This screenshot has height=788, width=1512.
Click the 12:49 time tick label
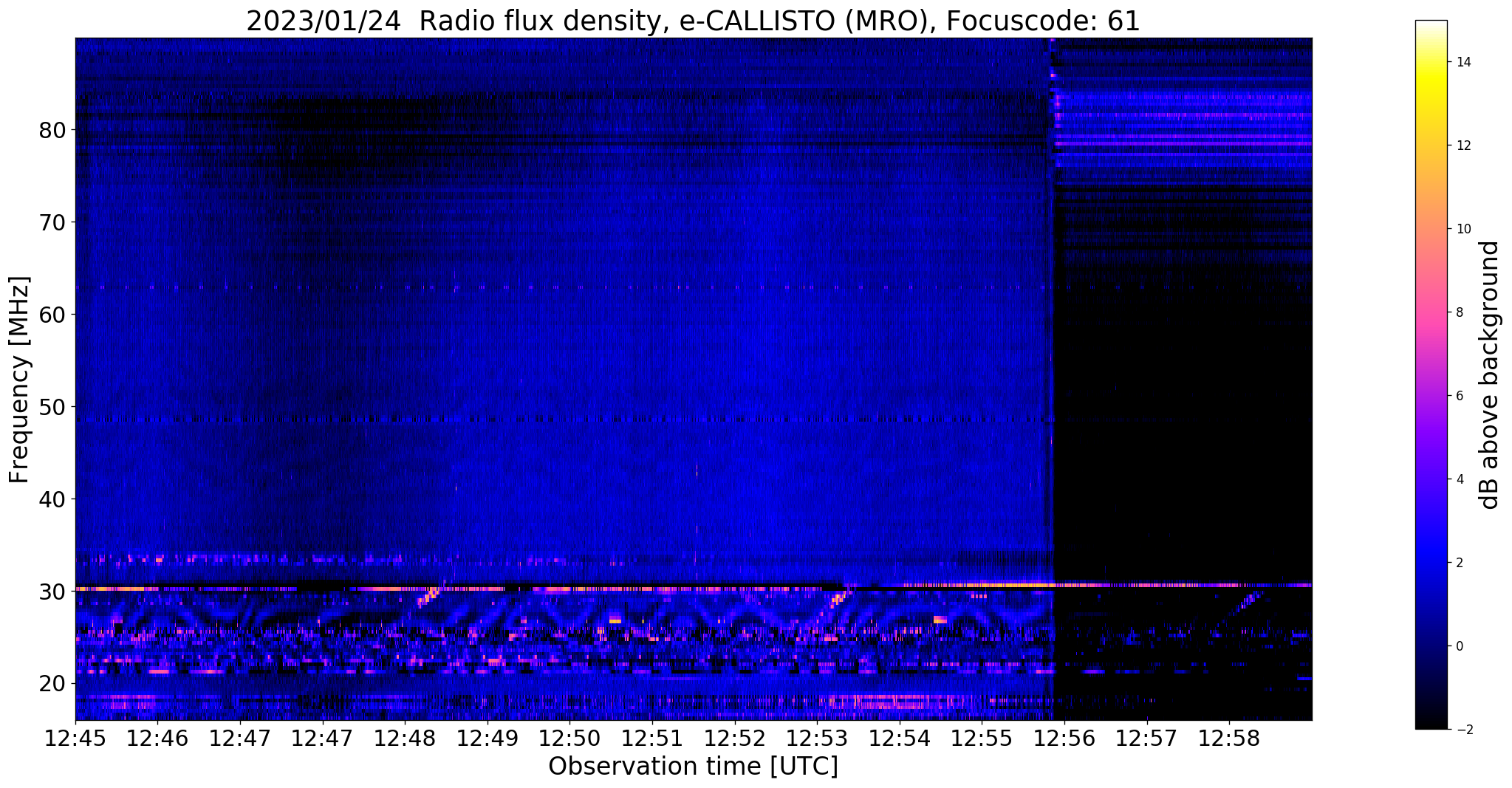[488, 738]
